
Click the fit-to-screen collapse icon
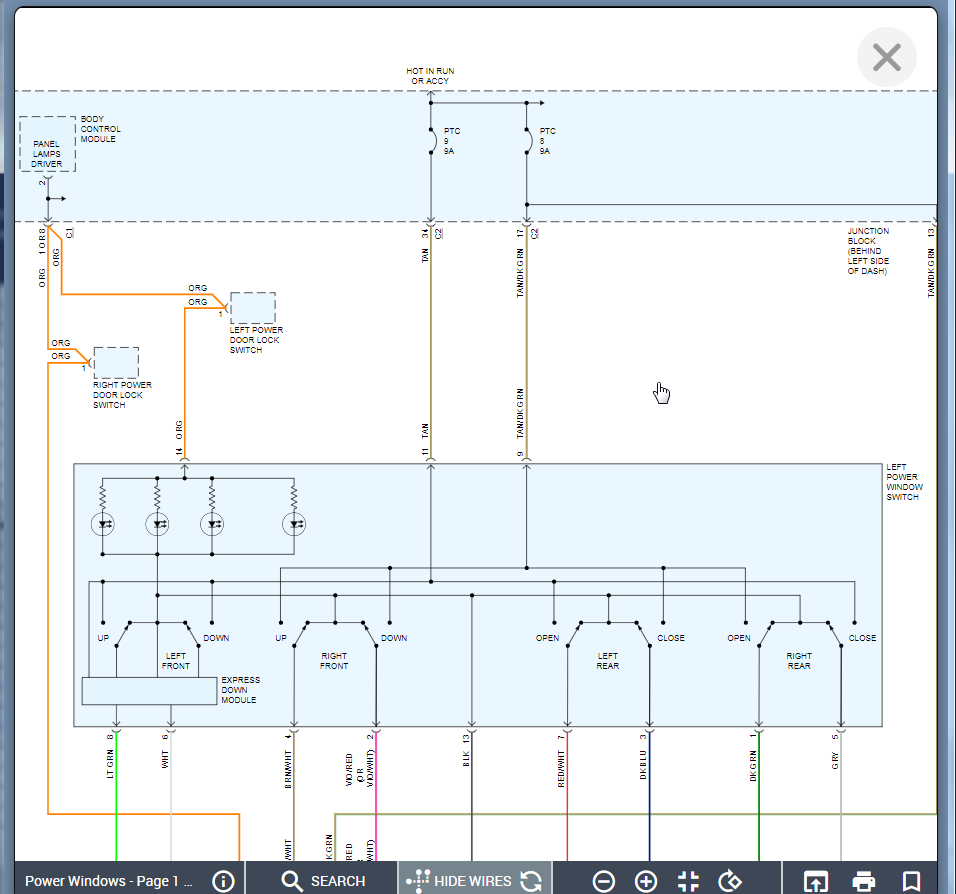click(x=688, y=881)
